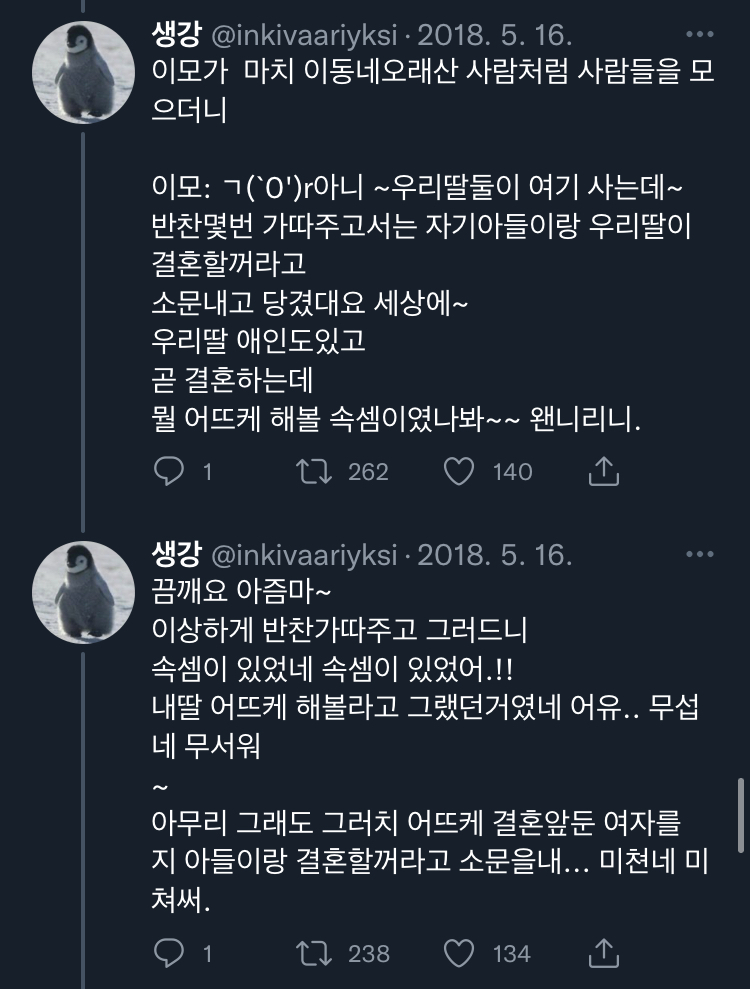Open more options on the second tweet
Viewport: 750px width, 989px height.
(698, 553)
